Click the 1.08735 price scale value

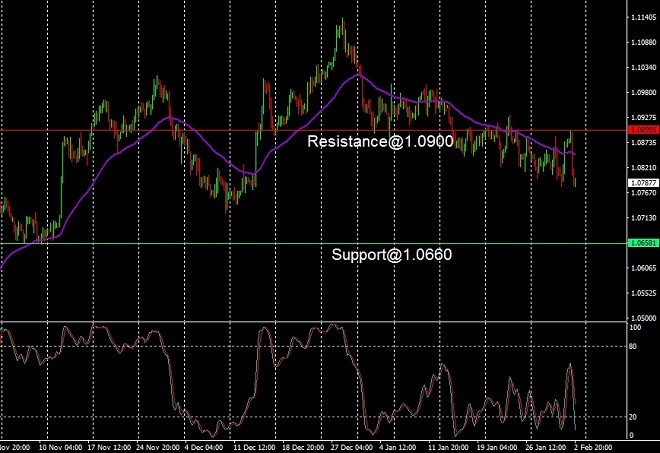tap(644, 143)
